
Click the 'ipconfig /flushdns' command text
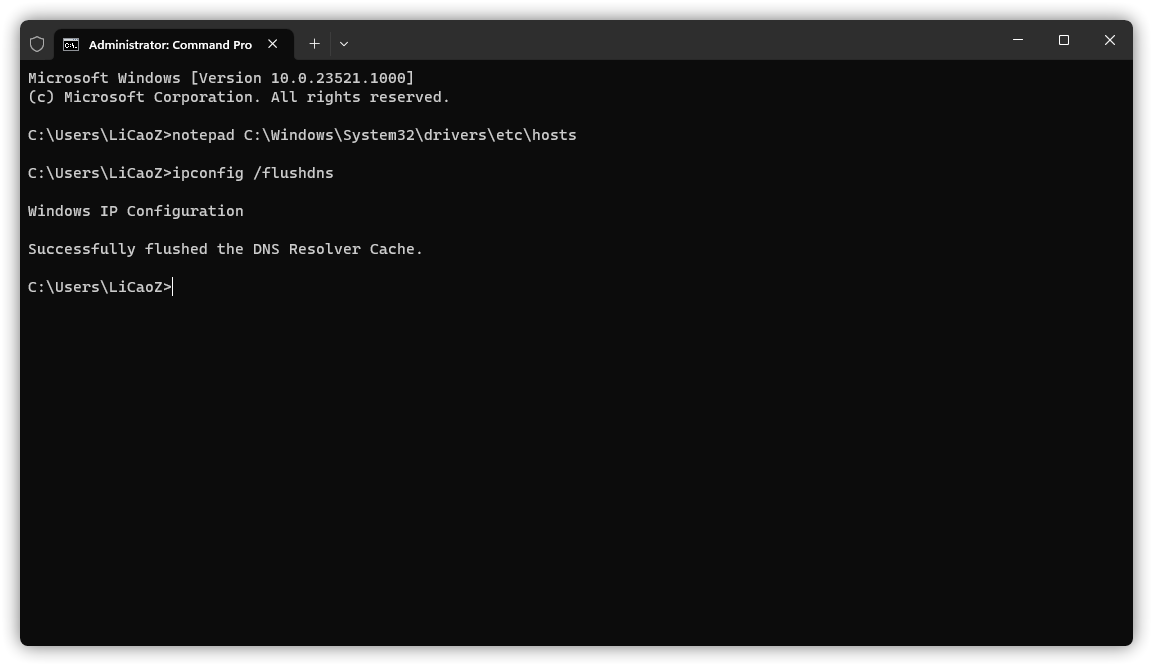(x=252, y=173)
